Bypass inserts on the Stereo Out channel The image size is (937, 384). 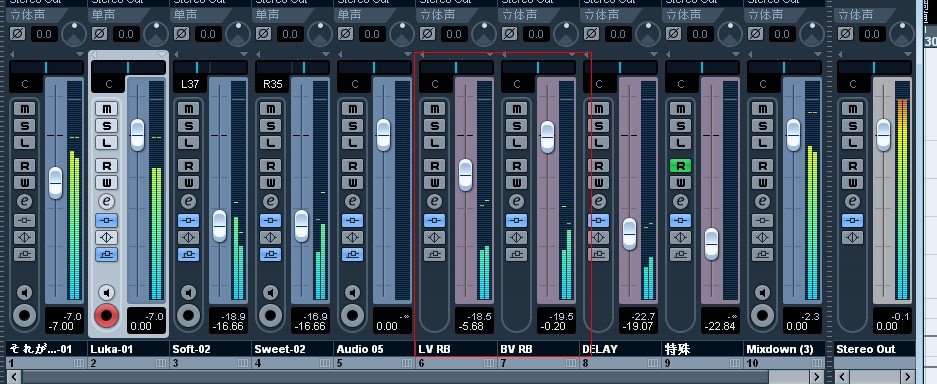point(852,220)
